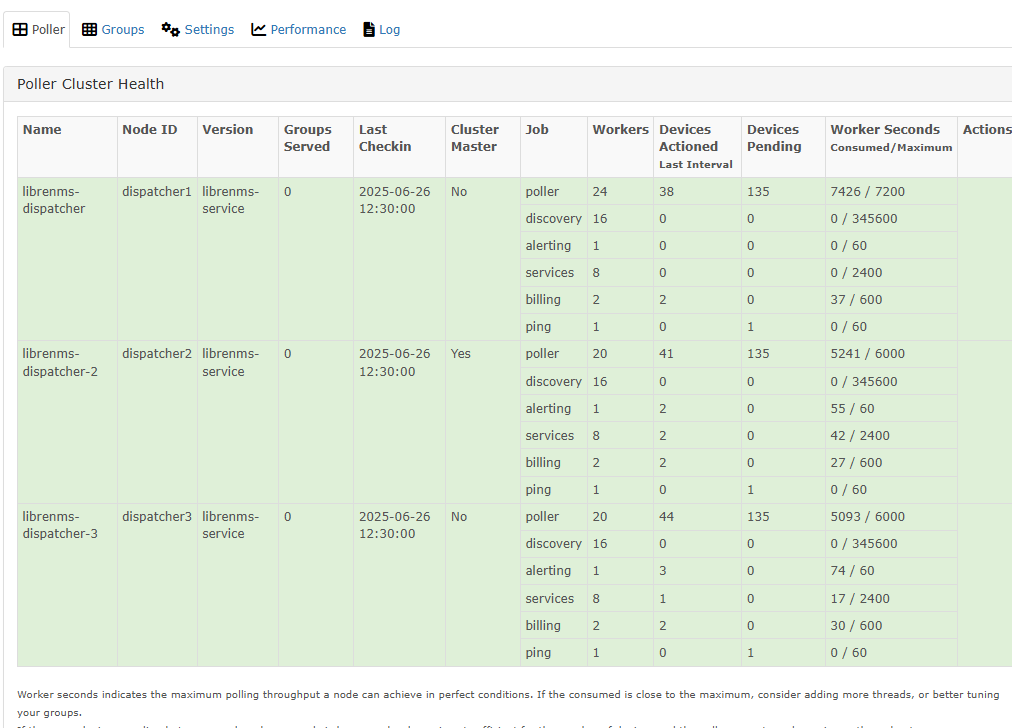The height and width of the screenshot is (728, 1012).
Task: Click the '17 / 2400' services worker seconds
Action: (x=860, y=598)
